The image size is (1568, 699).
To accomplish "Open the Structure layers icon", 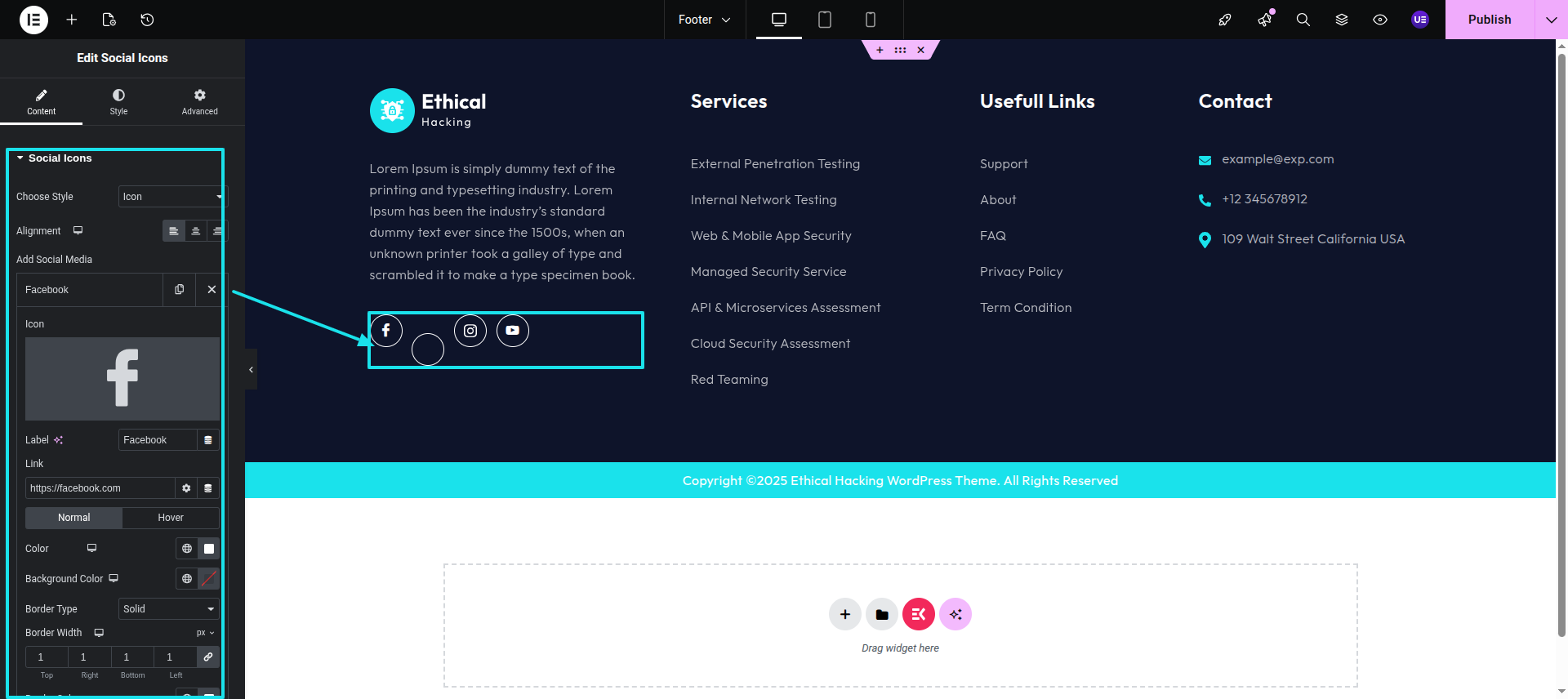I will pyautogui.click(x=1341, y=20).
